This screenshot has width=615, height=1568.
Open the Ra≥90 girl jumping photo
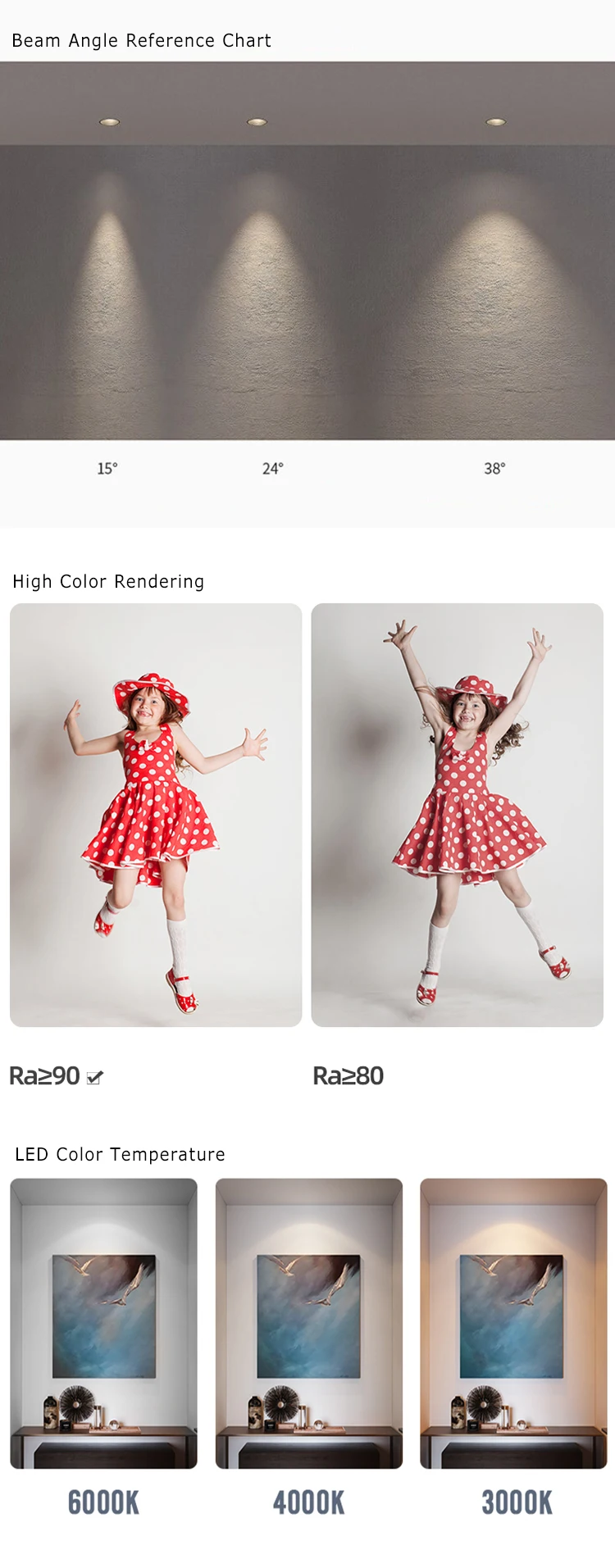click(x=156, y=815)
